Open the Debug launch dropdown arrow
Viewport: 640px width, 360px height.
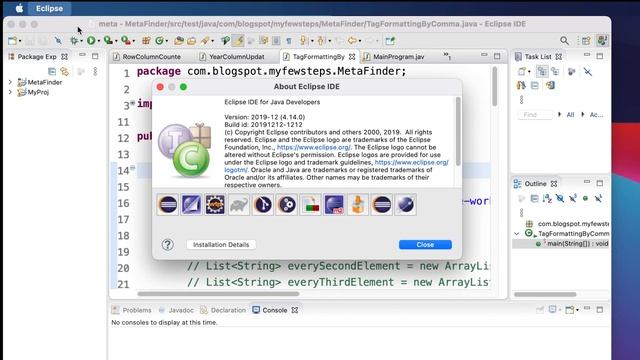pos(81,41)
